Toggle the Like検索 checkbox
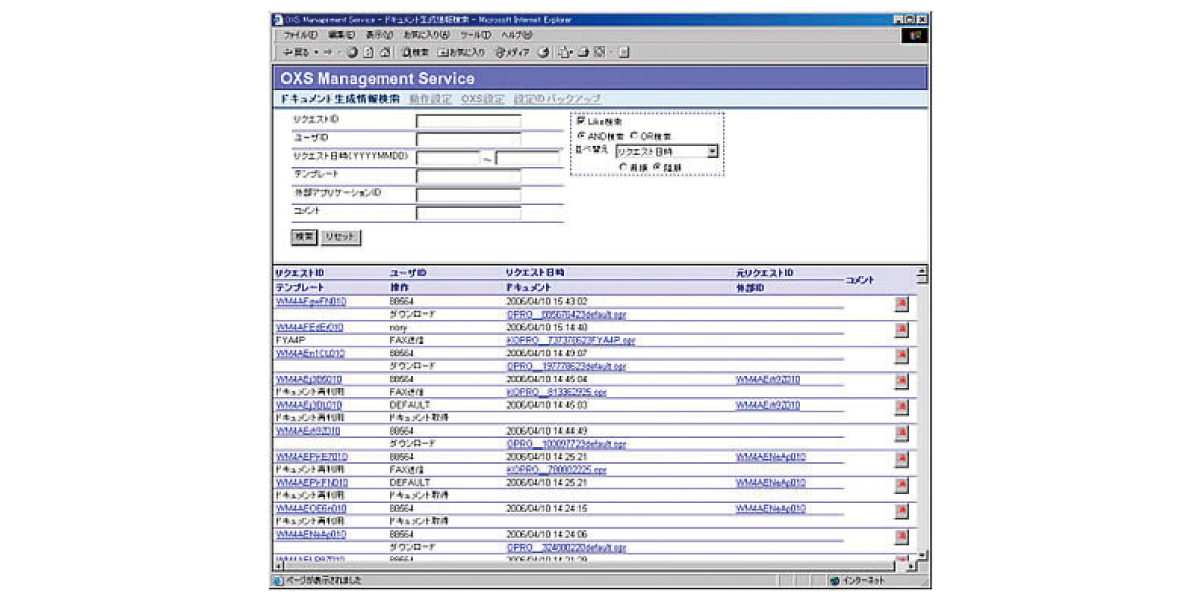The height and width of the screenshot is (600, 1200). click(x=581, y=122)
